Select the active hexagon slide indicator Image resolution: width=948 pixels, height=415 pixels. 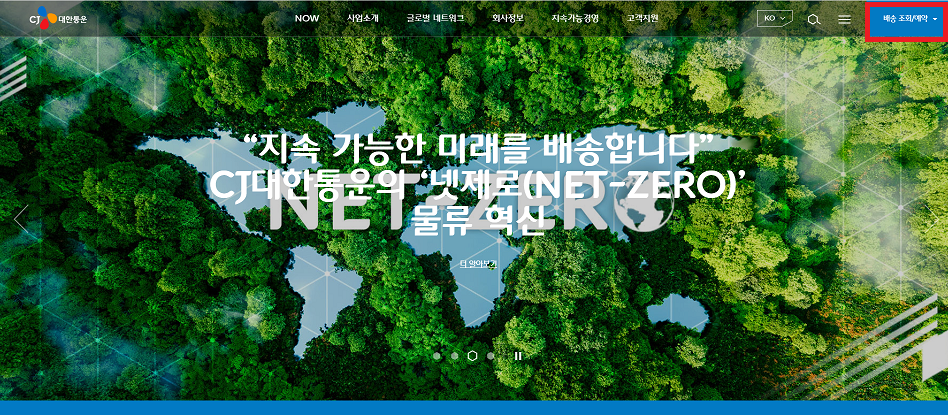[472, 356]
